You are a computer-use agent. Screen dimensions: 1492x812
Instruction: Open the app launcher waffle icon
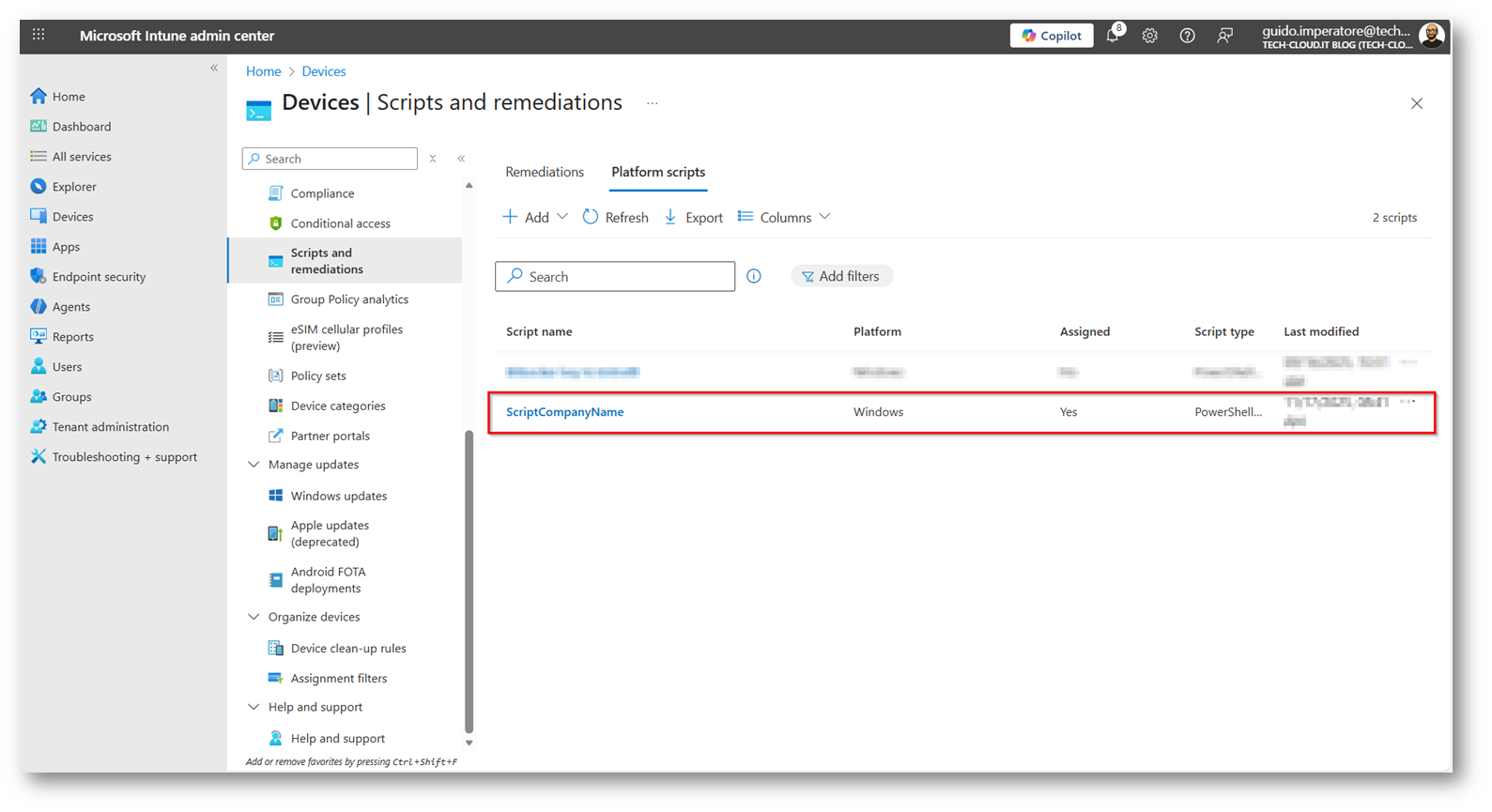click(38, 36)
